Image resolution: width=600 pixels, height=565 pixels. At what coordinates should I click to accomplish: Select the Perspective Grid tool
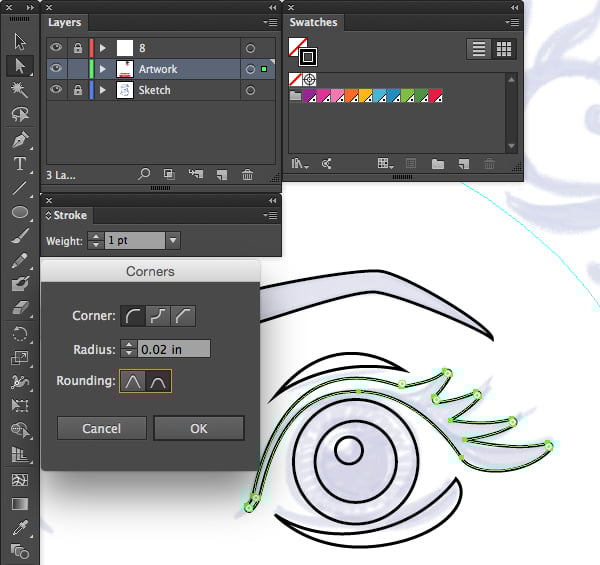(x=20, y=454)
